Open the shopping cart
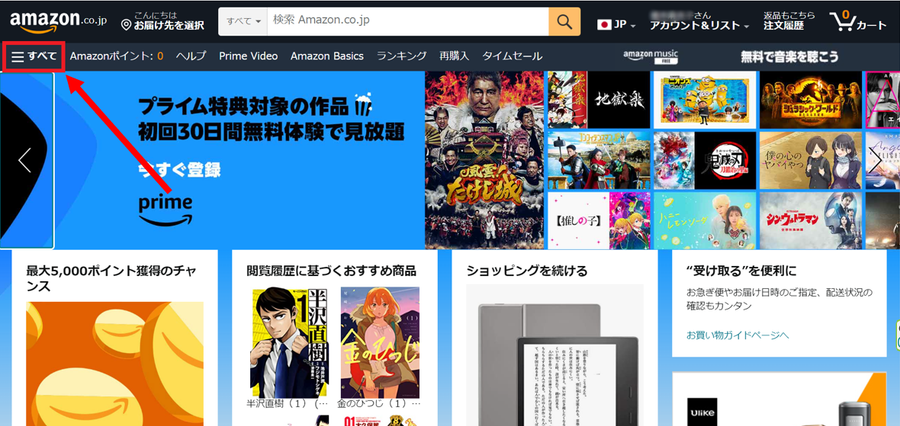The width and height of the screenshot is (900, 426). pyautogui.click(x=858, y=22)
